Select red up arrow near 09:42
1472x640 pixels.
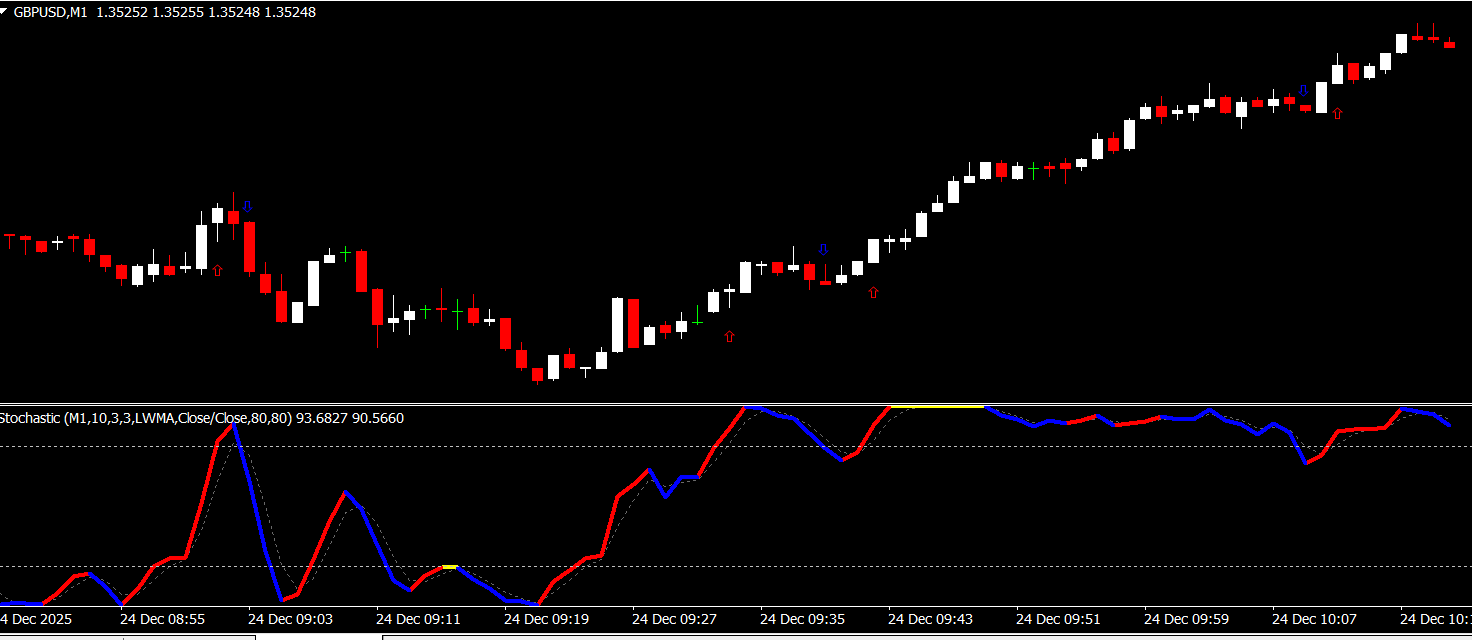coord(873,293)
